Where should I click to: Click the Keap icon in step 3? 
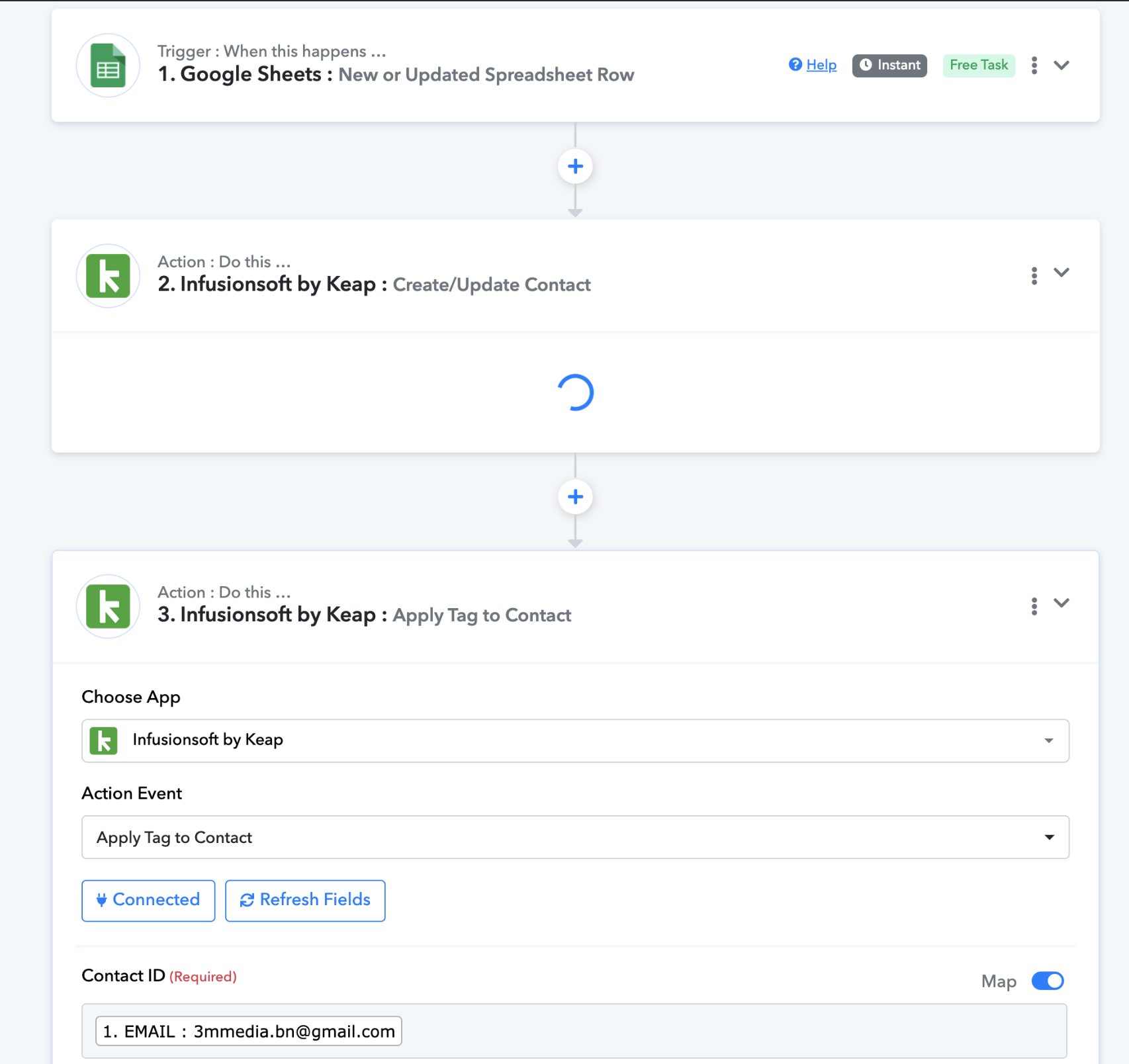[x=108, y=606]
